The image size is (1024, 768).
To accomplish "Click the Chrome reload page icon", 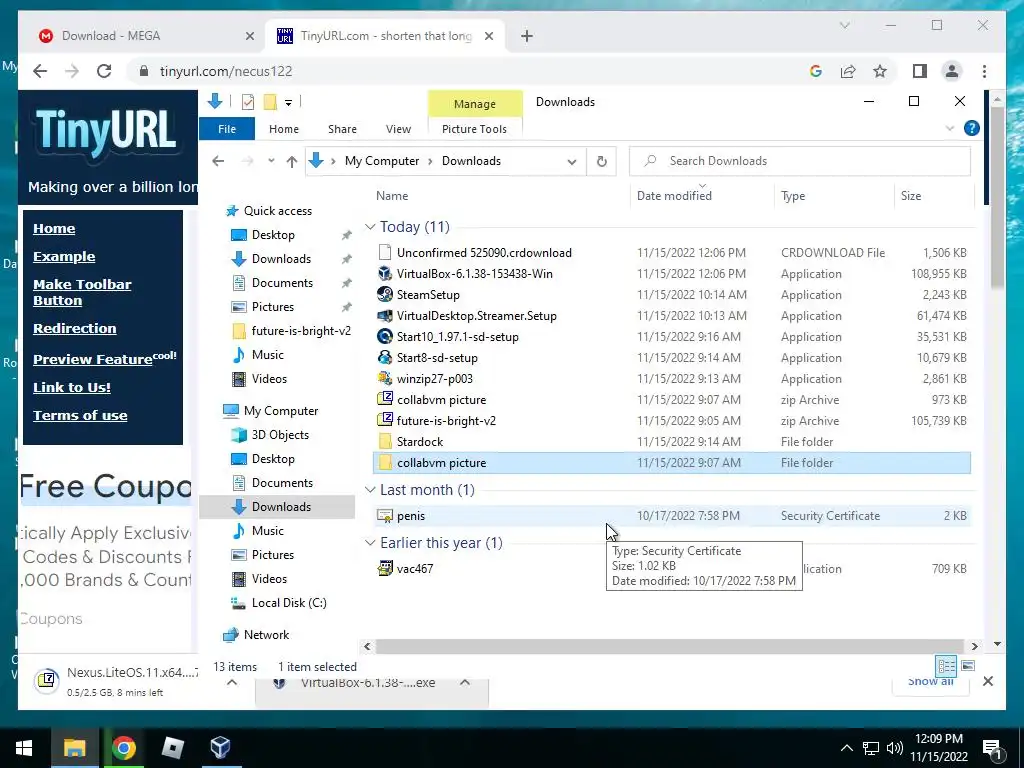I will (104, 71).
